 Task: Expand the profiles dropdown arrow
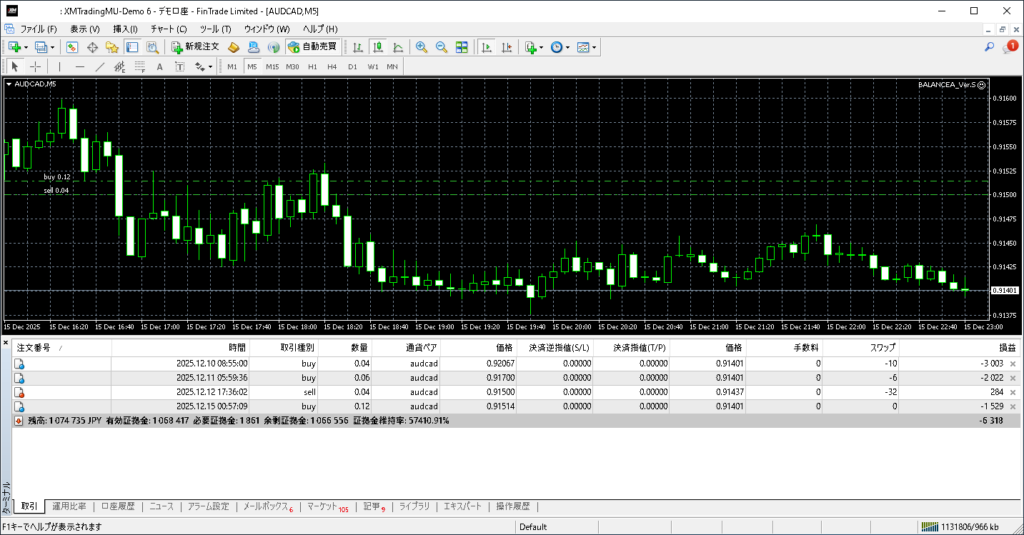click(x=51, y=47)
